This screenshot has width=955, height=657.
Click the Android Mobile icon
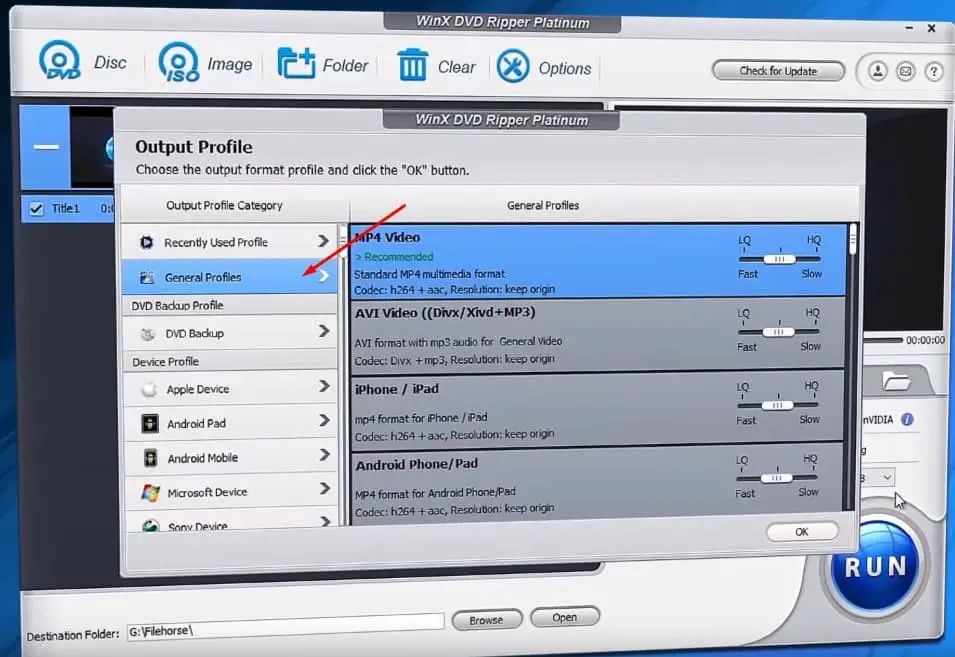[150, 458]
